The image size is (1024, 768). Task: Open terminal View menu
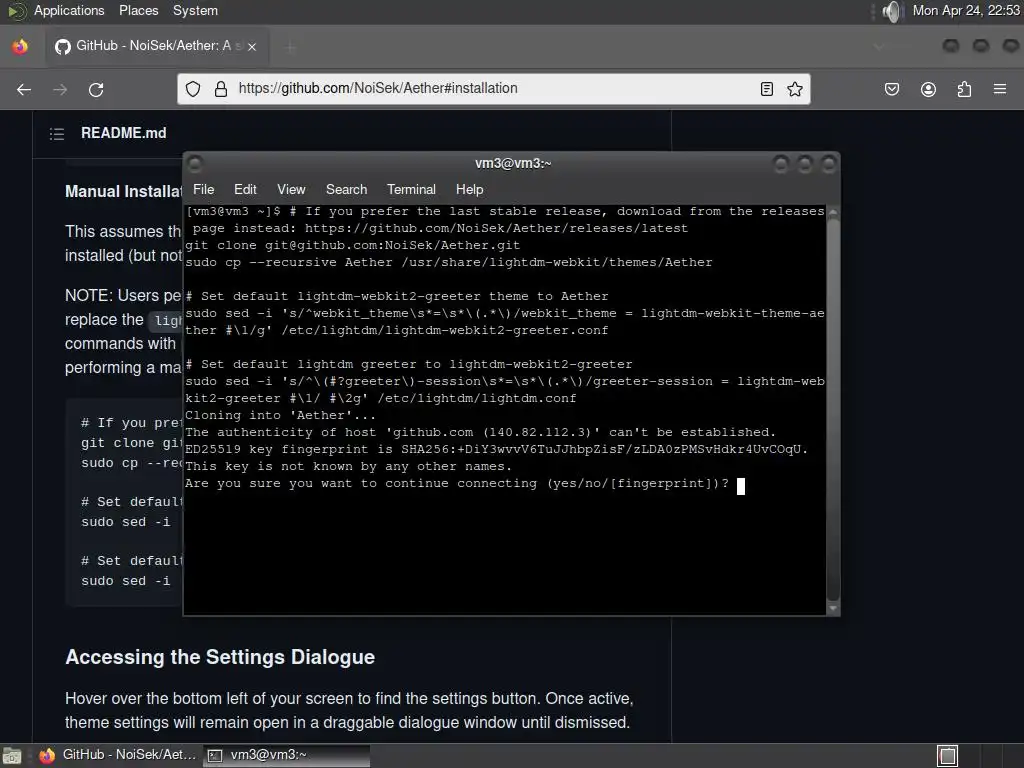tap(291, 189)
